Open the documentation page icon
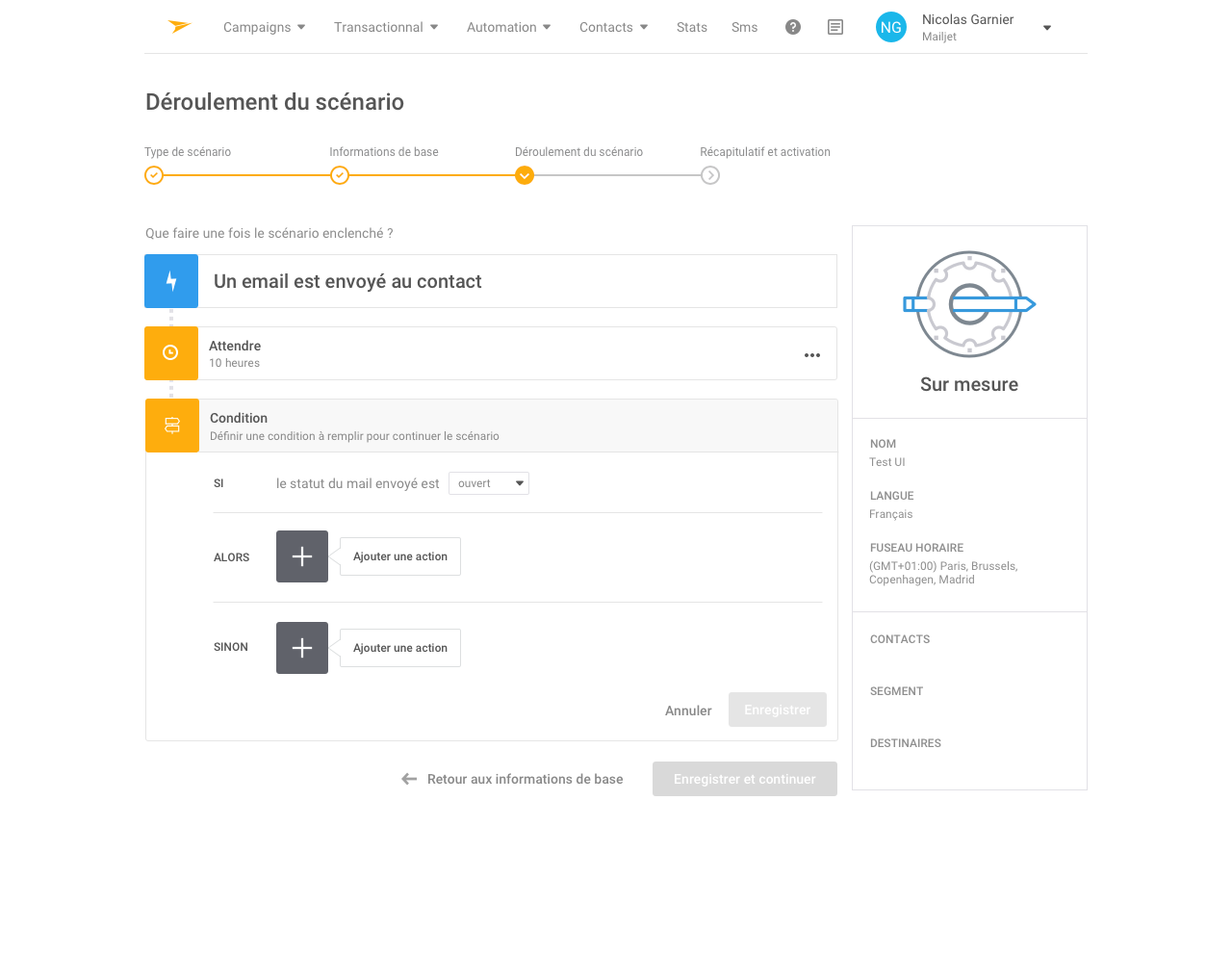The image size is (1232, 956). click(x=835, y=27)
